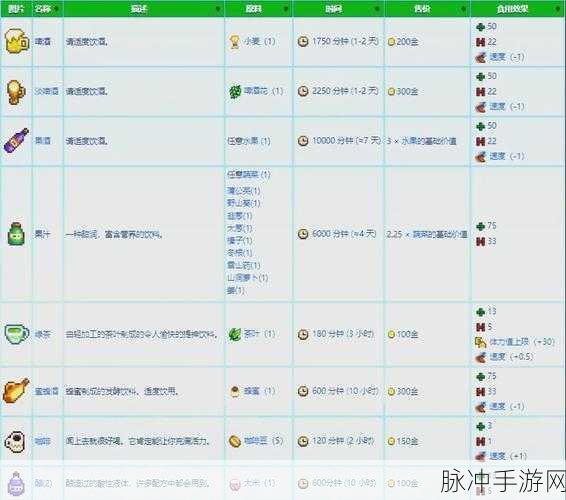
Task: Click the clock icon next to 1750 分钟
Action: tap(303, 42)
